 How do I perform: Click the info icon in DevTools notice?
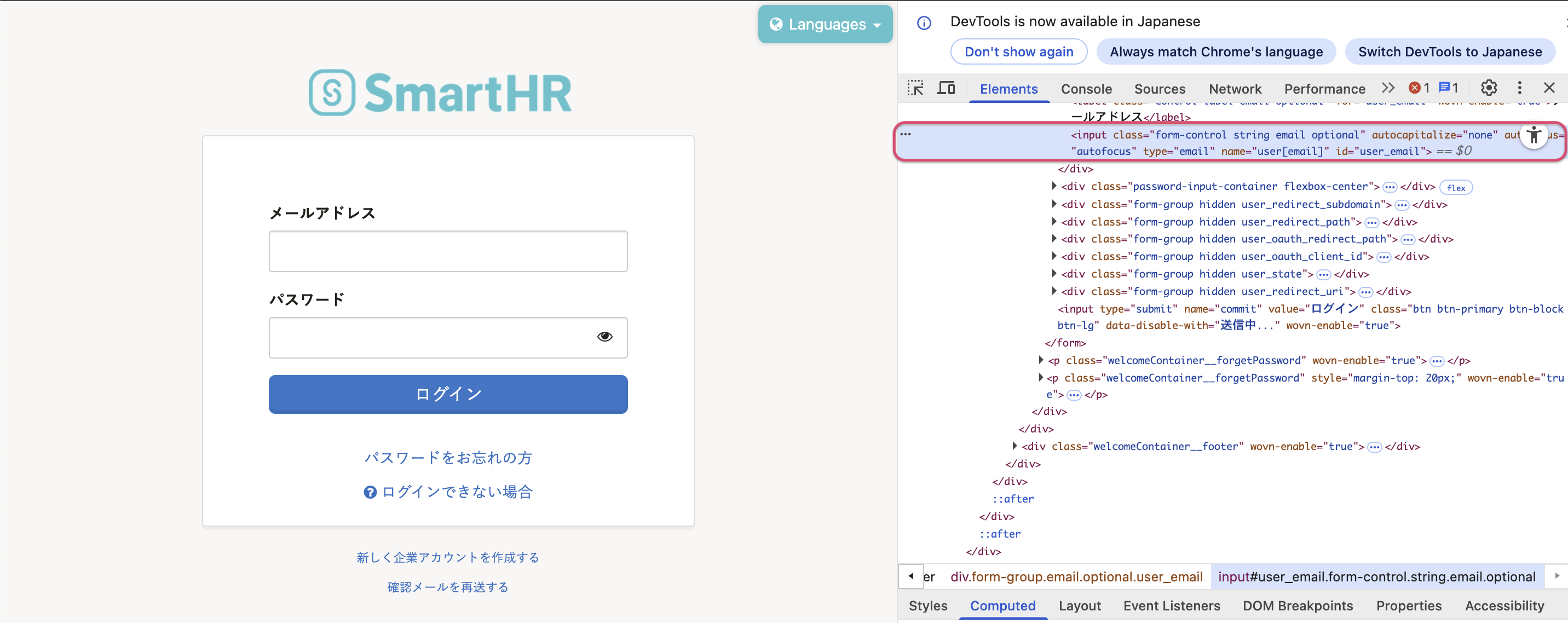pos(924,23)
